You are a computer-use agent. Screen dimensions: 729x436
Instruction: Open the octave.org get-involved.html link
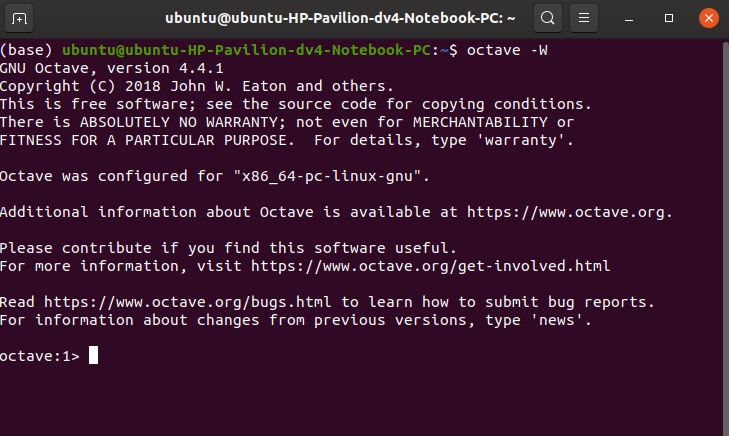[x=430, y=266]
